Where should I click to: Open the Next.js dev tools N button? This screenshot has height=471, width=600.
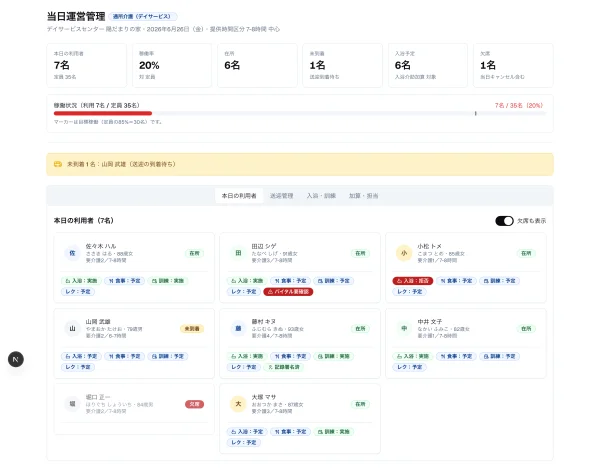point(16,359)
